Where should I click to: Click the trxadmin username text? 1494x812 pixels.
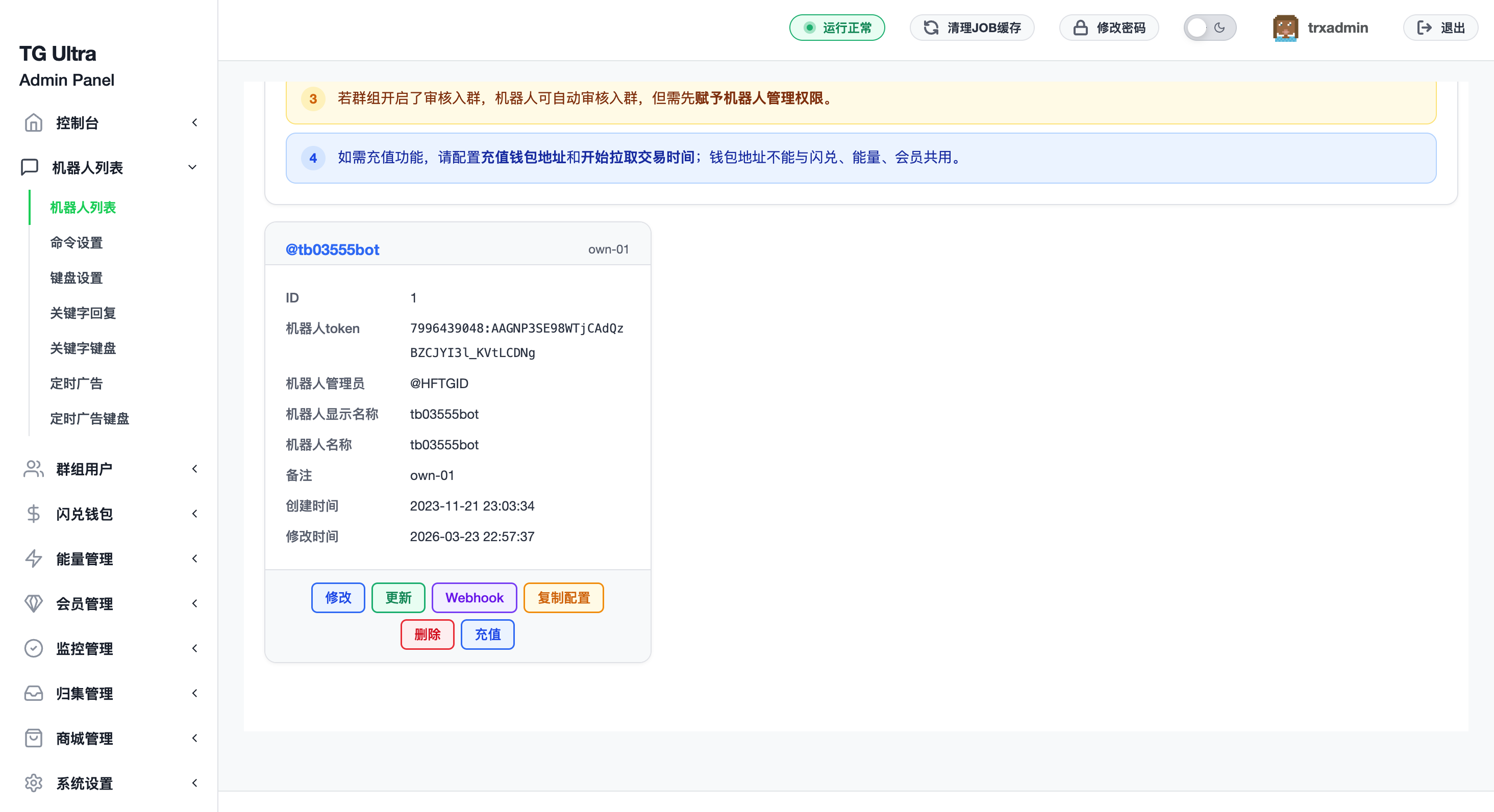(x=1337, y=27)
